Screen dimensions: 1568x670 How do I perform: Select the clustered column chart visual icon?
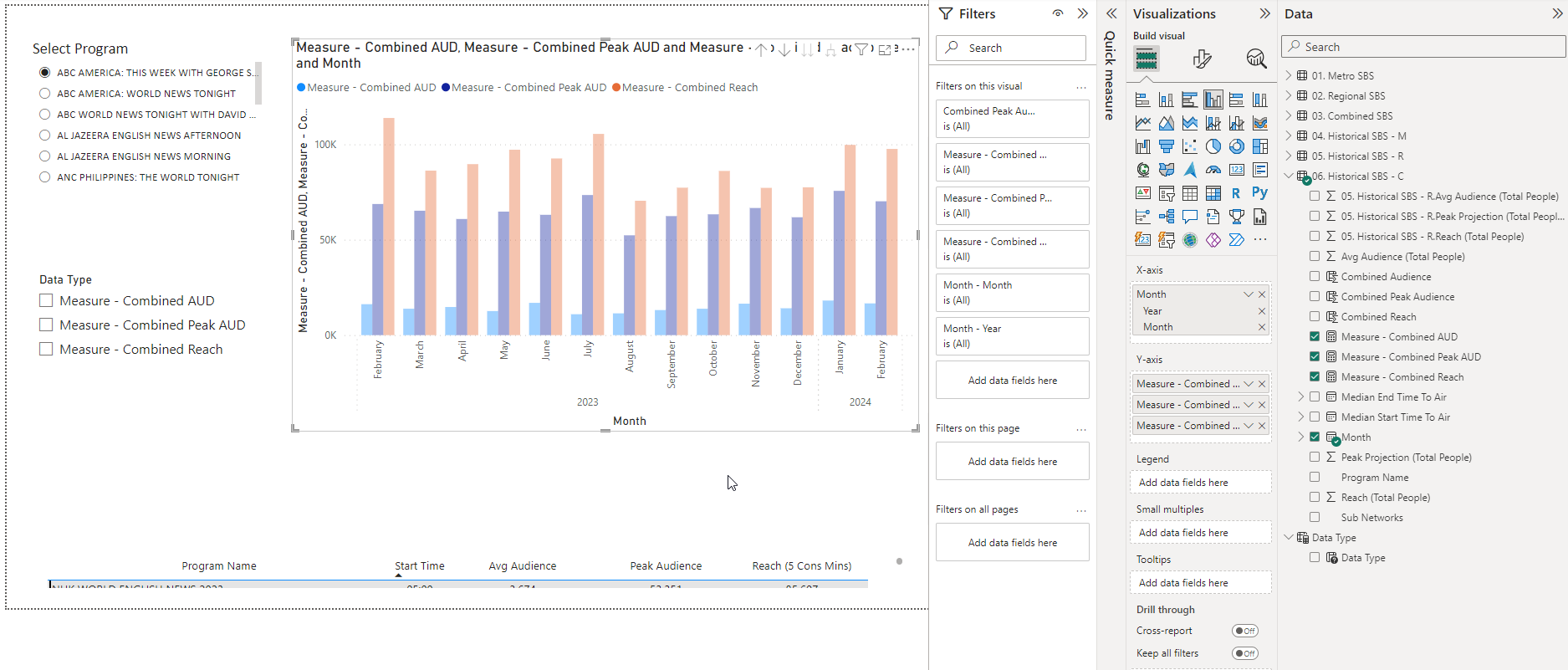(x=1213, y=100)
